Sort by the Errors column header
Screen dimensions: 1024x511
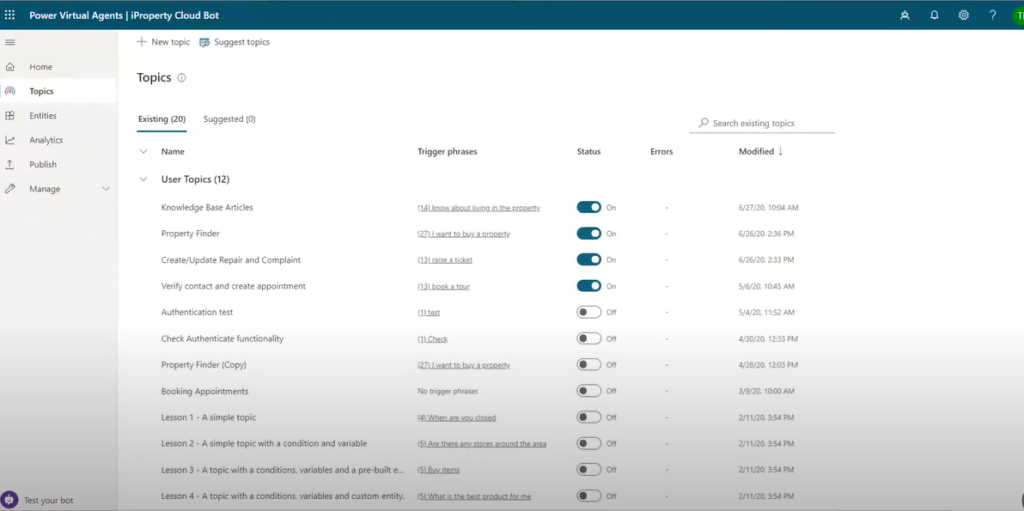pos(662,151)
